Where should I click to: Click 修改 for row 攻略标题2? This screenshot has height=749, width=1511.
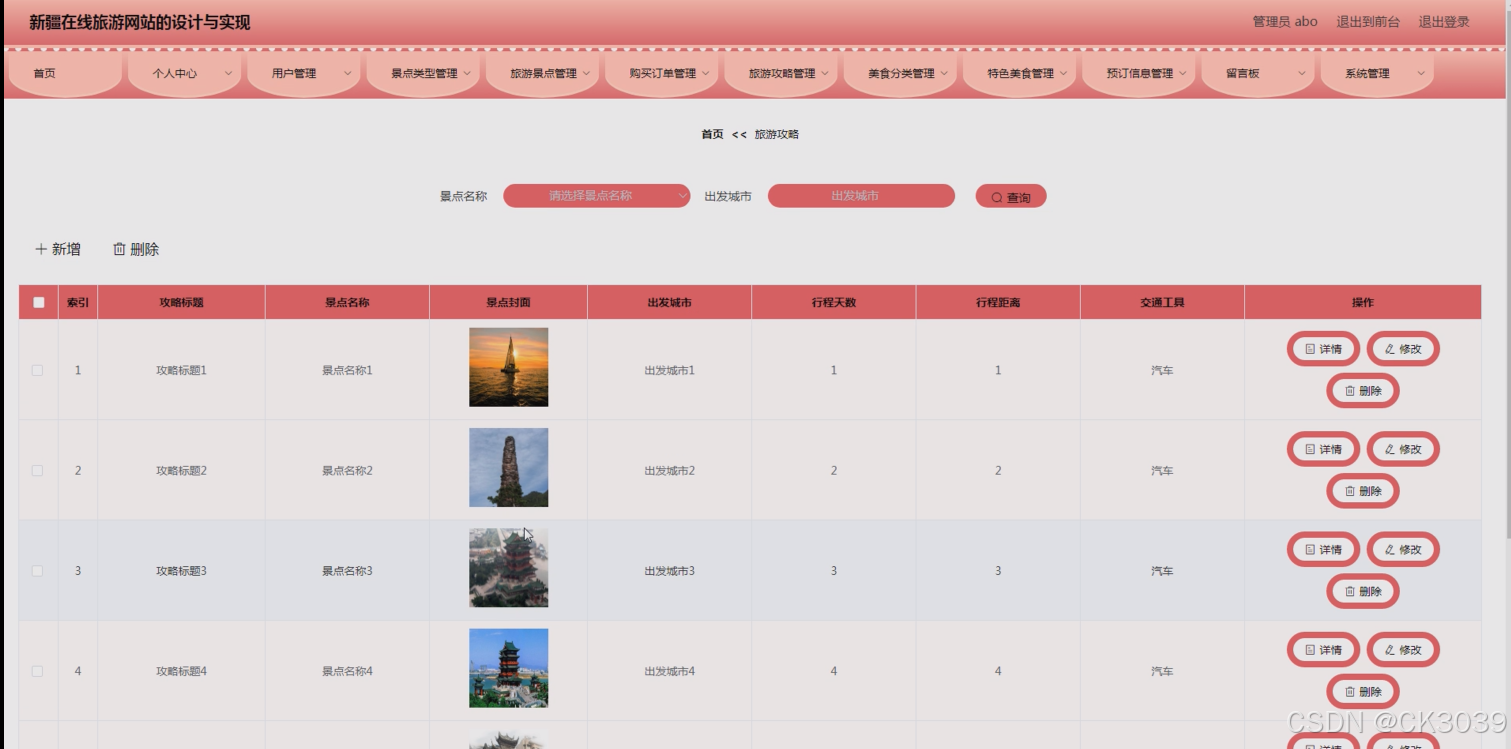pos(1403,449)
